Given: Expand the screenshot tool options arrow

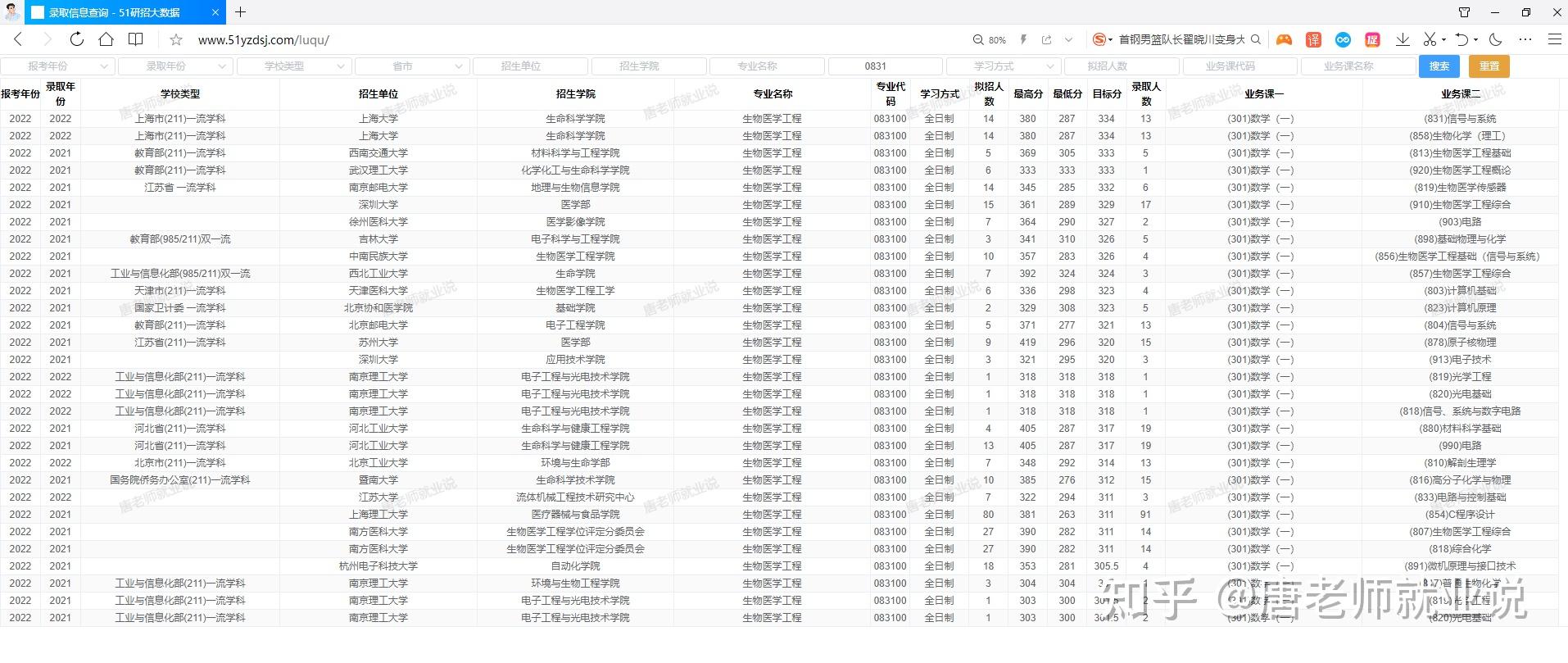Looking at the screenshot, I should 1444,39.
